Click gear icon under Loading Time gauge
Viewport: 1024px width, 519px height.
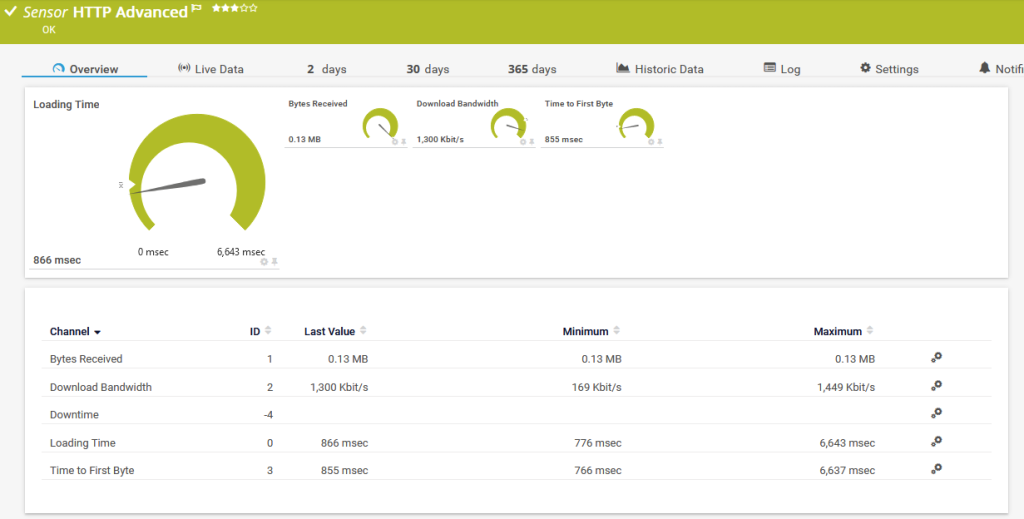click(264, 261)
